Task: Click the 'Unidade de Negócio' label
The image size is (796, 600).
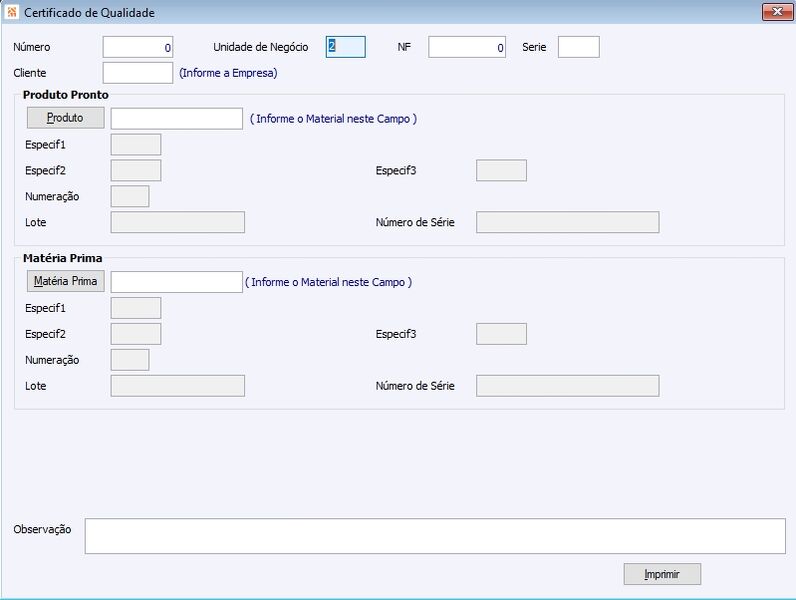Action: [260, 47]
